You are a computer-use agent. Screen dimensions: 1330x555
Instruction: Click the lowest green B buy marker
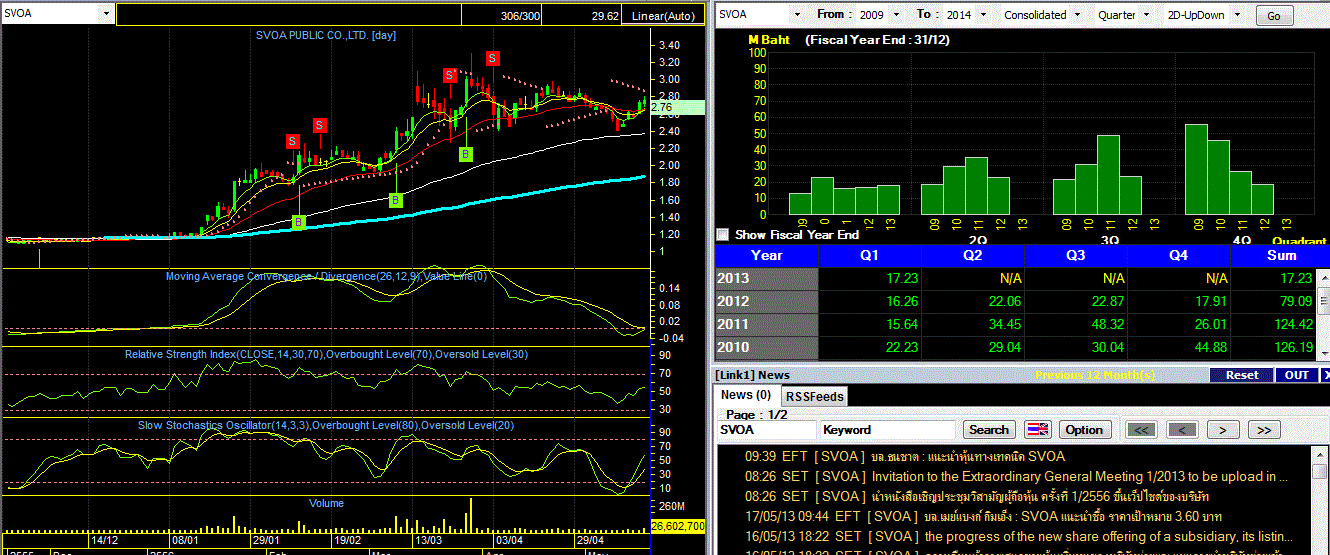pyautogui.click(x=298, y=222)
